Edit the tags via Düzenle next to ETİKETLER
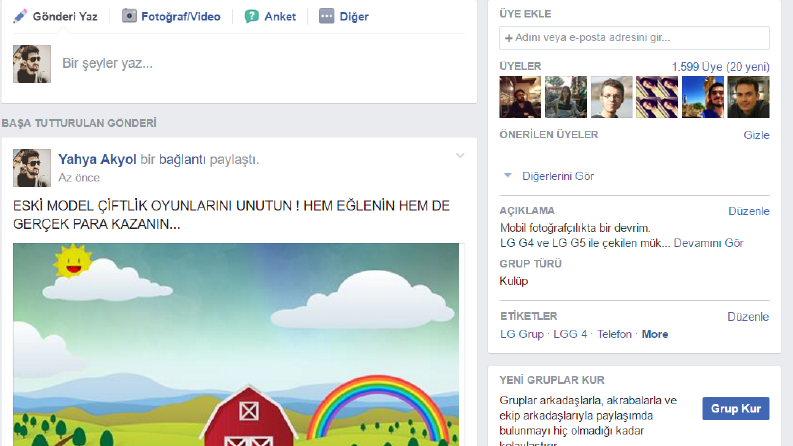Screen dimensions: 793x446 tap(748, 317)
